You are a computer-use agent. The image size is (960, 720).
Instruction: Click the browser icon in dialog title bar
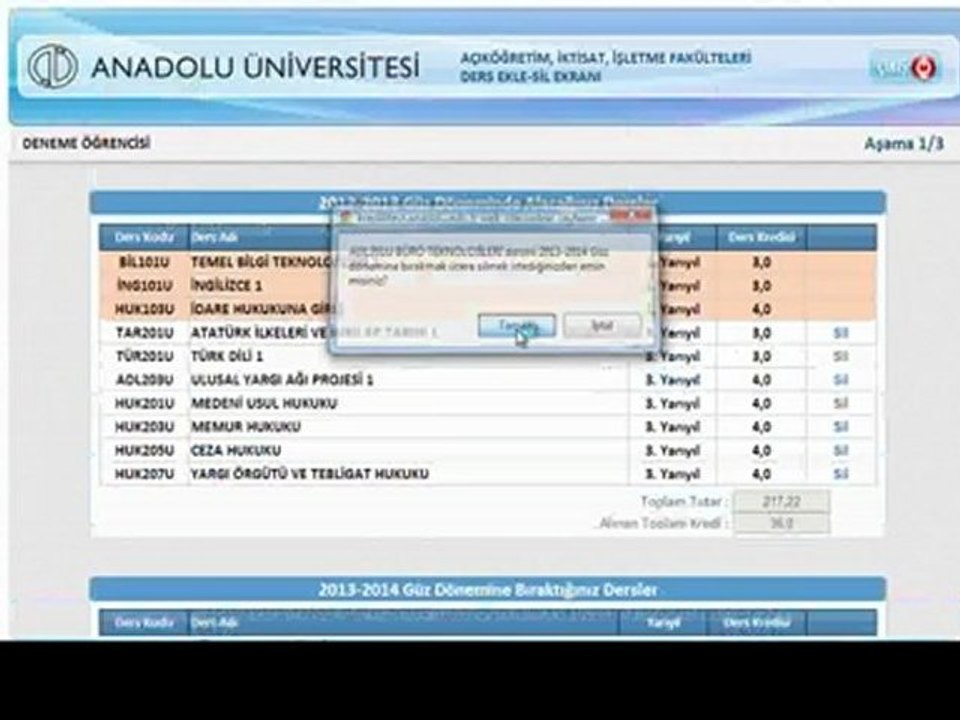pyautogui.click(x=346, y=217)
